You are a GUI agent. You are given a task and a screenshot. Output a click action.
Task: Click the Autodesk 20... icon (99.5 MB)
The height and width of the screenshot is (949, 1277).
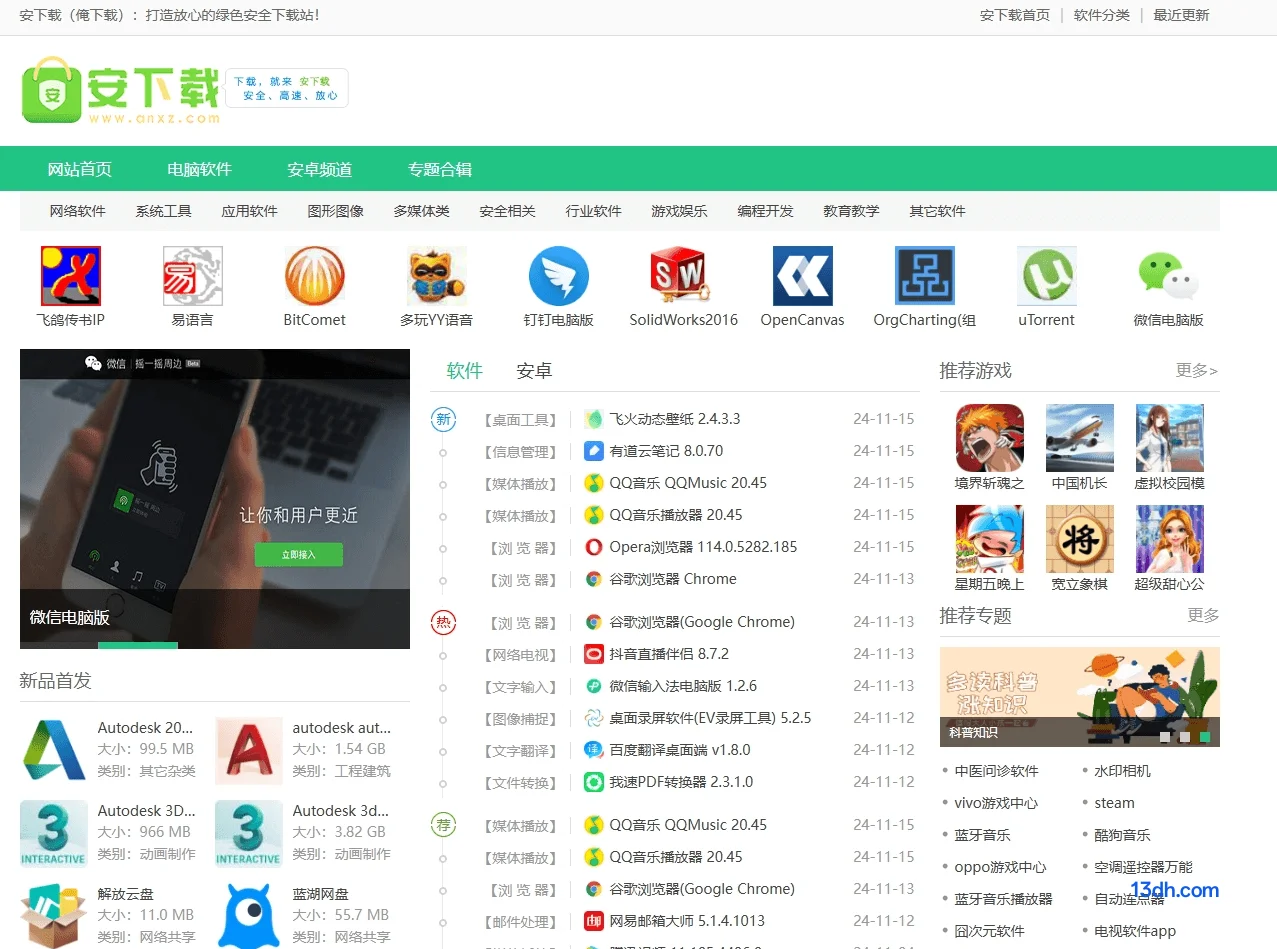[x=54, y=750]
